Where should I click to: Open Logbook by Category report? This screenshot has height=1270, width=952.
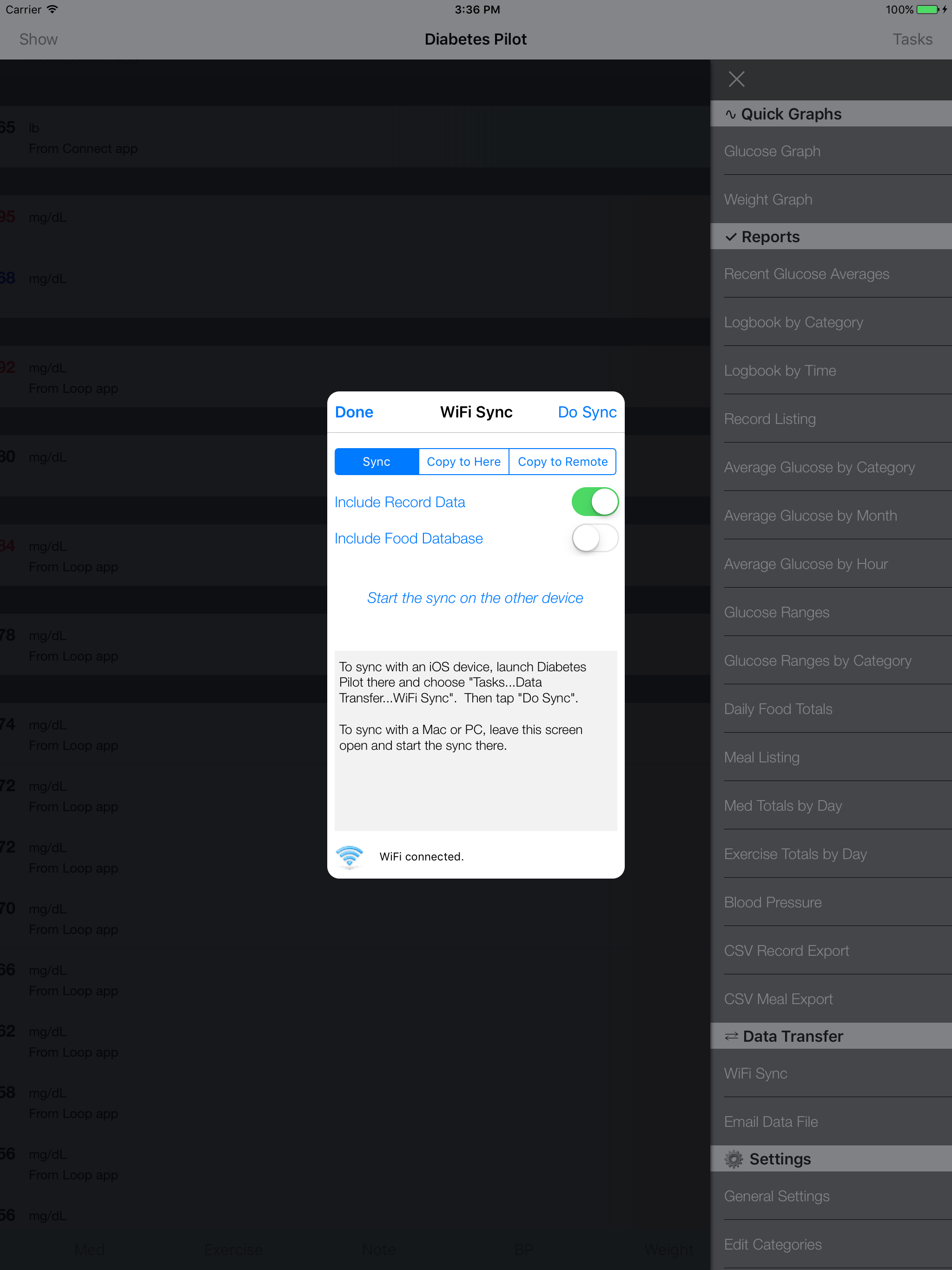[x=831, y=322]
